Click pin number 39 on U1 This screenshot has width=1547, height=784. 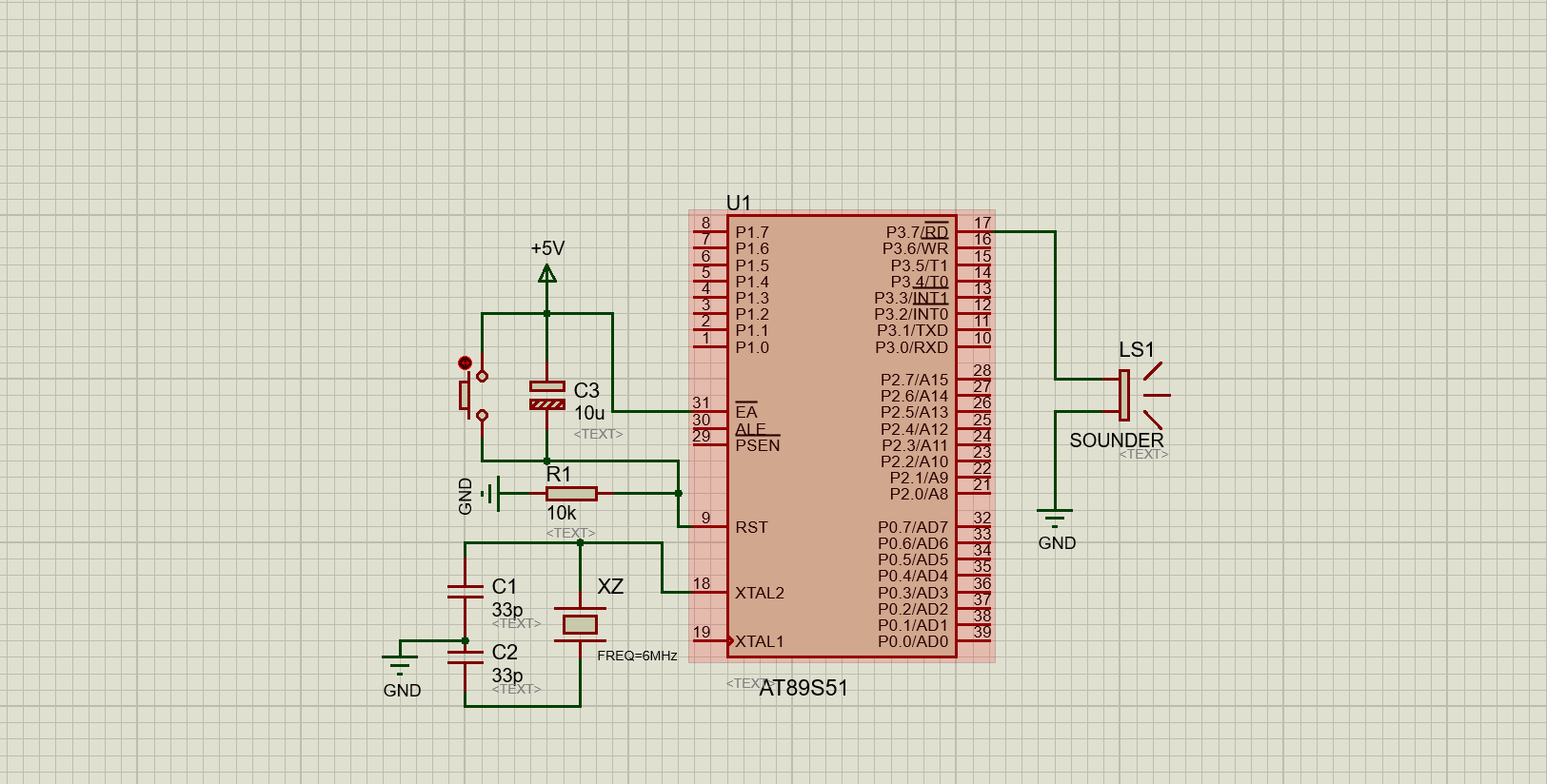coord(982,632)
